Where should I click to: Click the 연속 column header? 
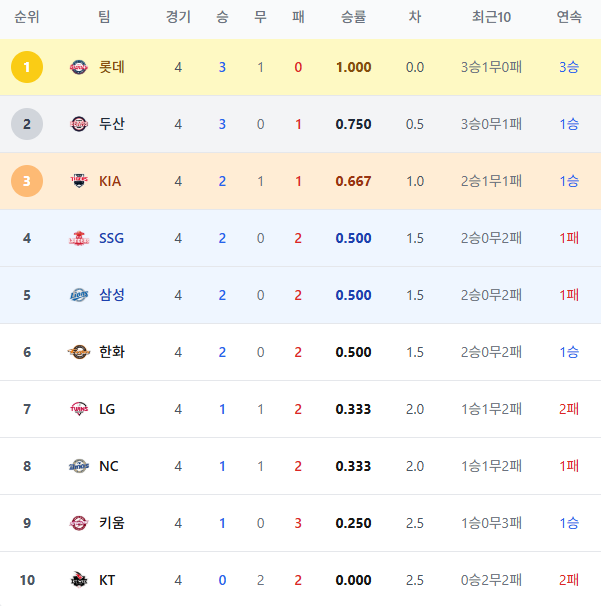coord(569,17)
